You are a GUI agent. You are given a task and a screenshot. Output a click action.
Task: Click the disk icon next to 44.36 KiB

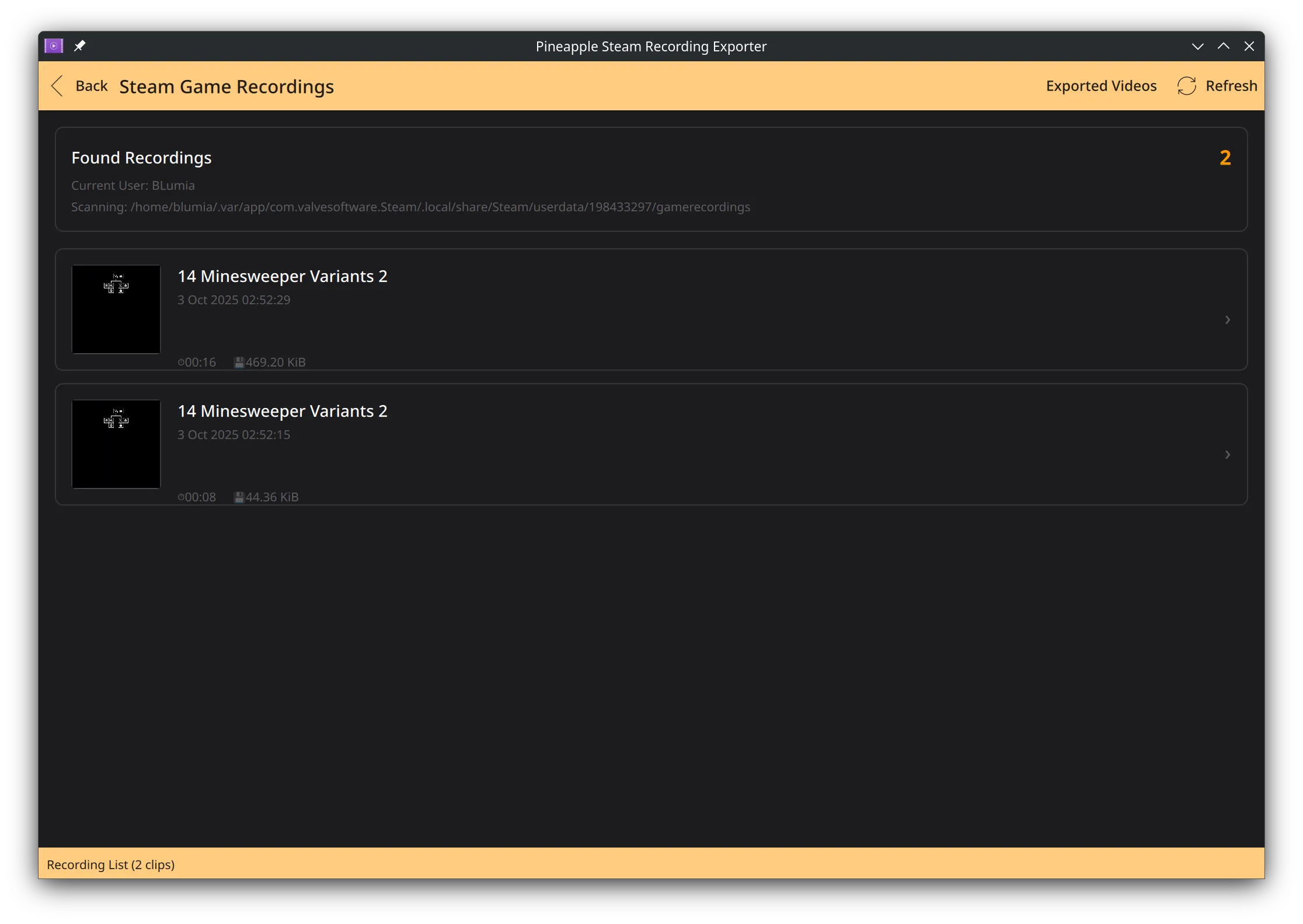point(239,497)
